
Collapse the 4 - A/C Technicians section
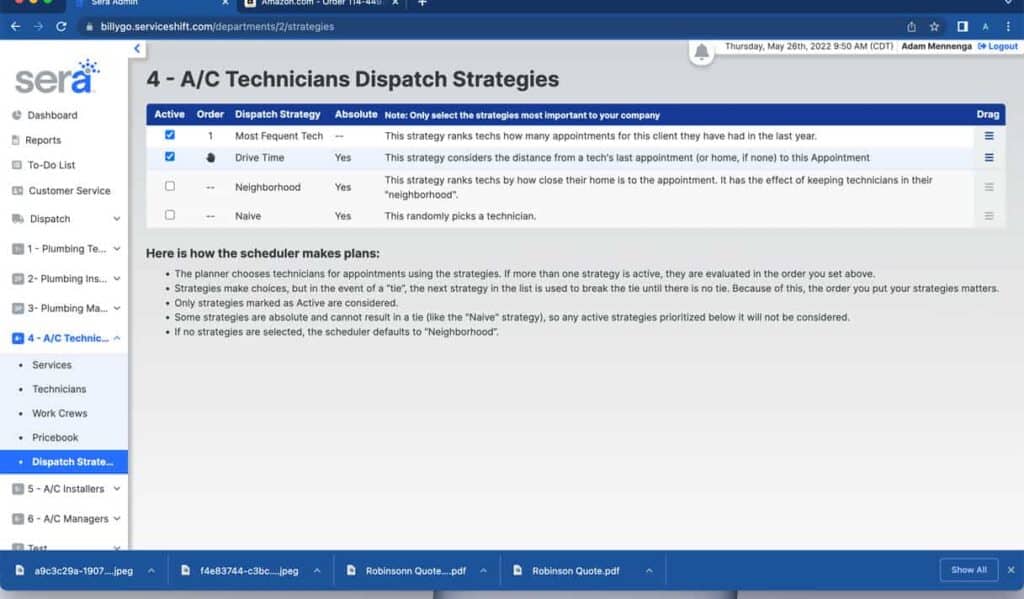[118, 338]
